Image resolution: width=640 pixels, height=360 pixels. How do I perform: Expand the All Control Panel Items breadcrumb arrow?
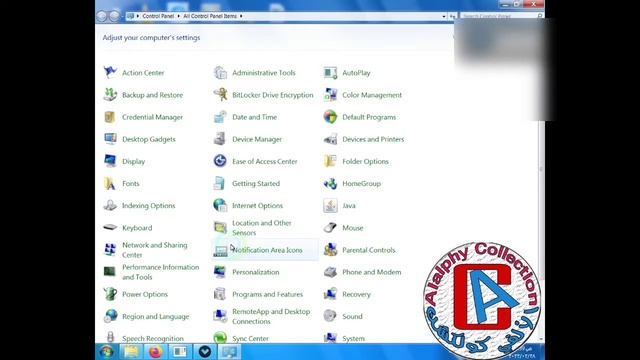(241, 16)
